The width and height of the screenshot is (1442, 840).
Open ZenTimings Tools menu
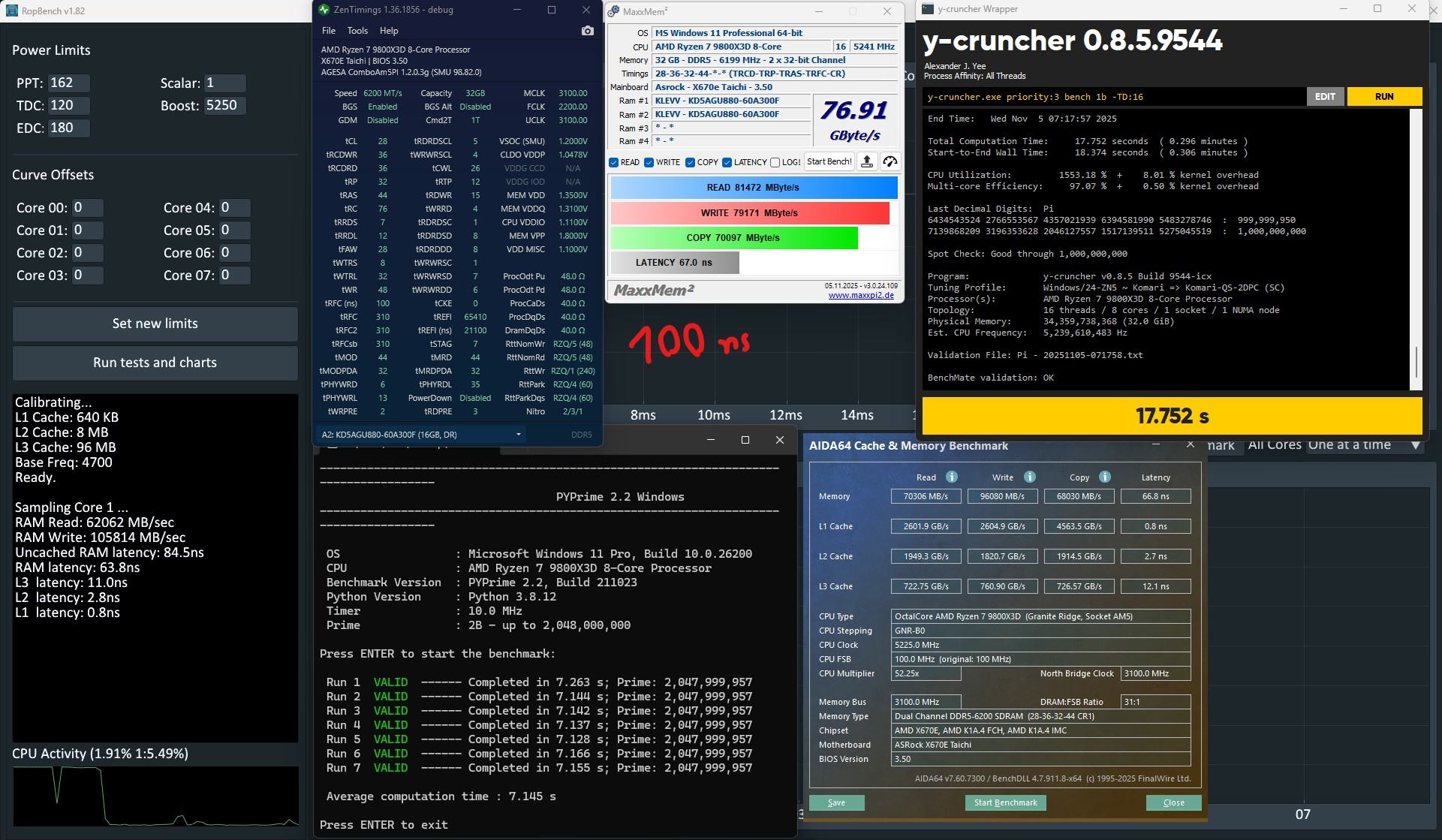(357, 31)
